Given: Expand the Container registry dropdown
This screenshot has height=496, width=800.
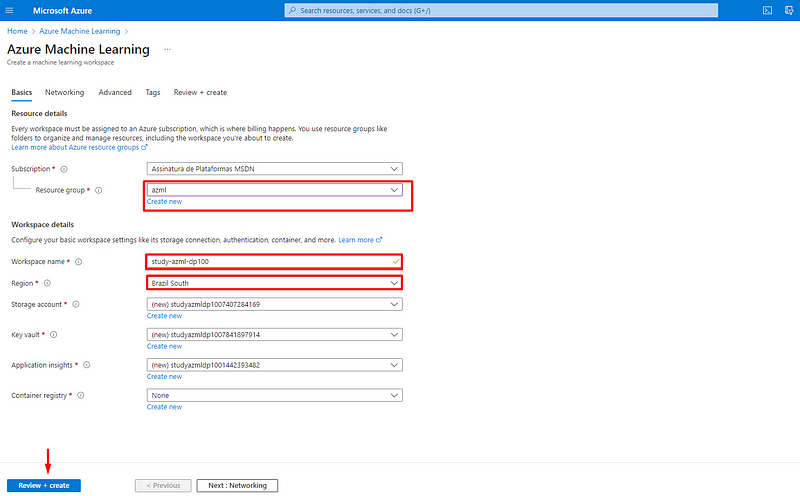Looking at the screenshot, I should tap(394, 395).
